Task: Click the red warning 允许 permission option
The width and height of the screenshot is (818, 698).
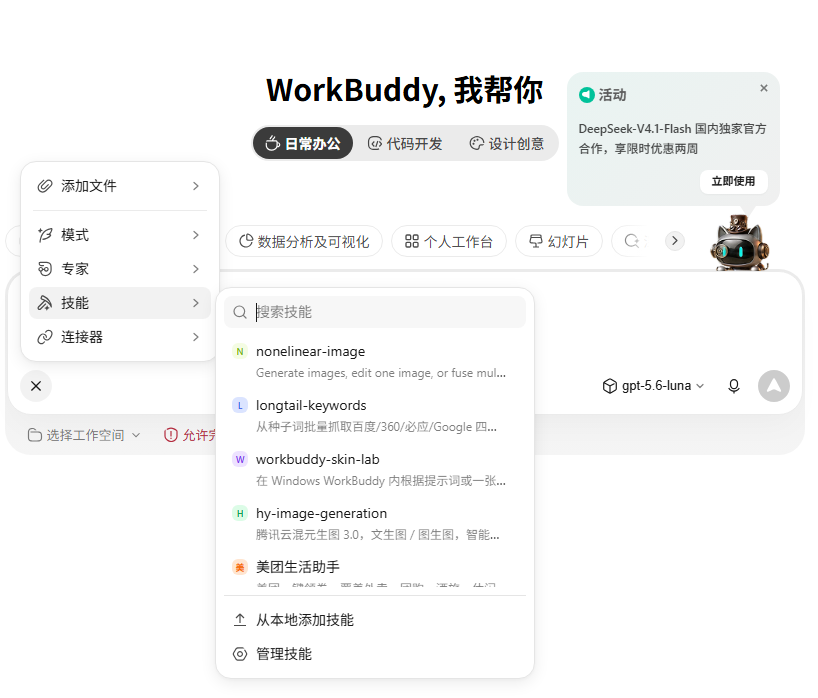Action: pos(190,435)
